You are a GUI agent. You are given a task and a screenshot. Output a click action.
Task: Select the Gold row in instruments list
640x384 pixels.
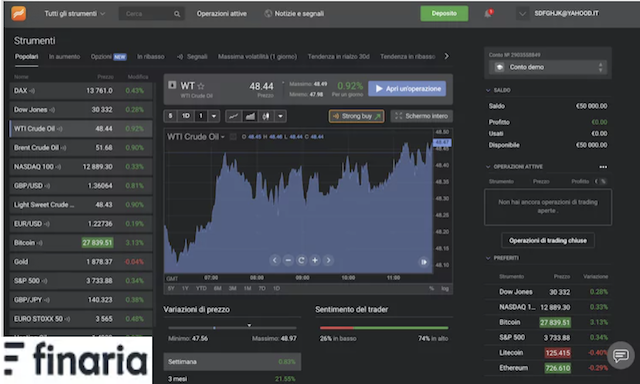(81, 262)
